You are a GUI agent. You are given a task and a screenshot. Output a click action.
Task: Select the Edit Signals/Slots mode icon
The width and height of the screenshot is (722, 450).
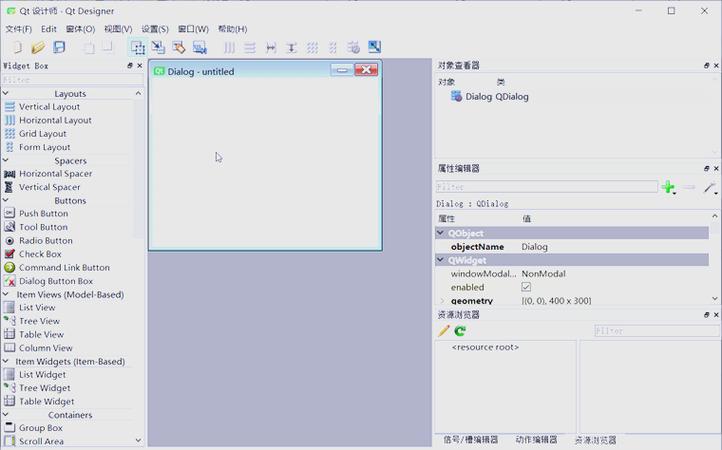pos(158,47)
